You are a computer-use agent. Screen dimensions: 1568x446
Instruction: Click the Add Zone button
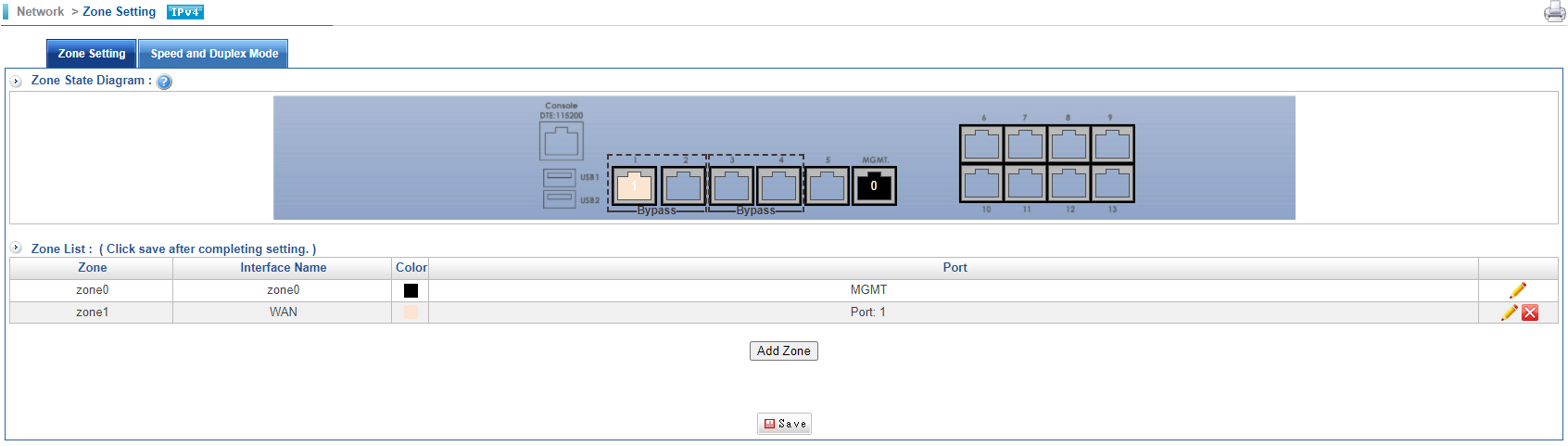[783, 350]
